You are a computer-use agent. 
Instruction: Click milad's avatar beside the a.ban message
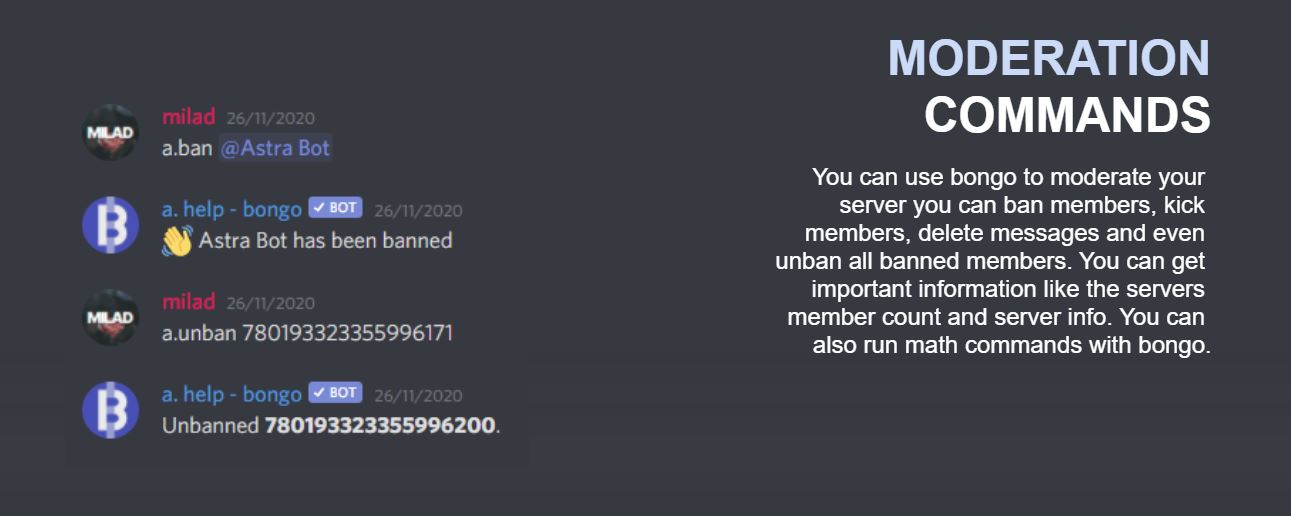click(110, 132)
